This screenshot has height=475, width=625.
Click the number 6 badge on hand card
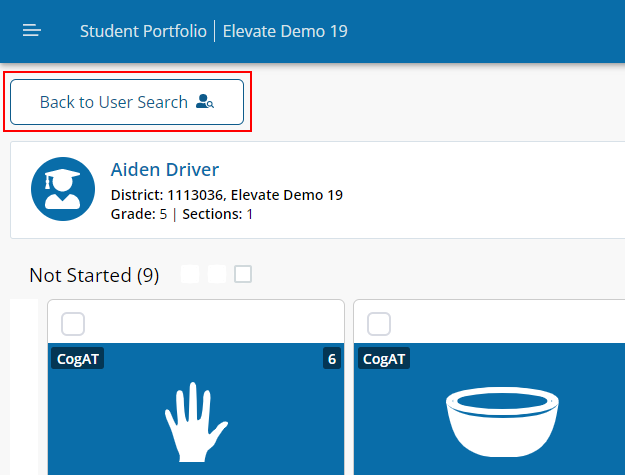coord(332,359)
